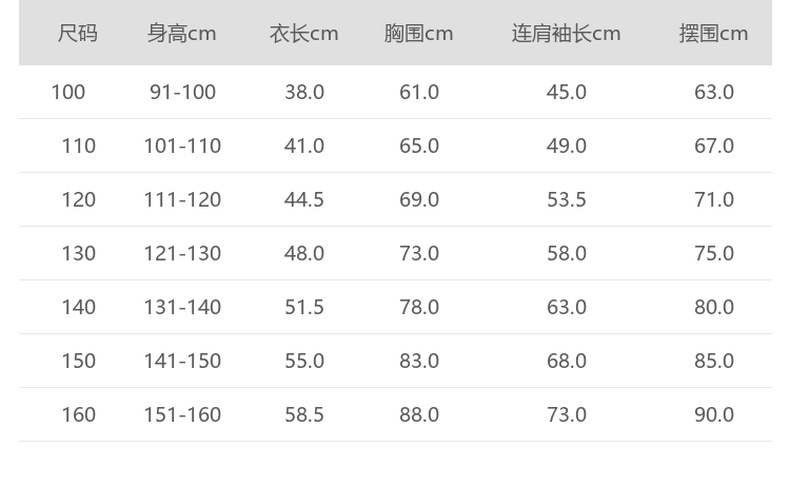Select the 90.0 hem circumference value
790x485 pixels.
point(714,415)
